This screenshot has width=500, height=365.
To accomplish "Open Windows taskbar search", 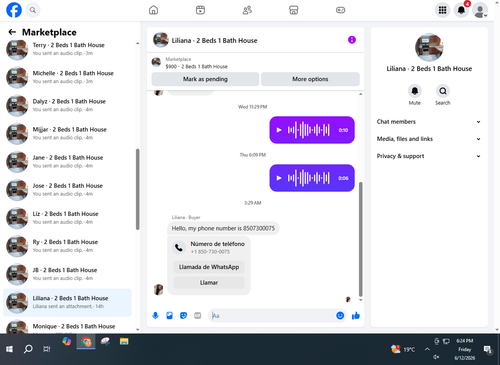I will coord(28,349).
